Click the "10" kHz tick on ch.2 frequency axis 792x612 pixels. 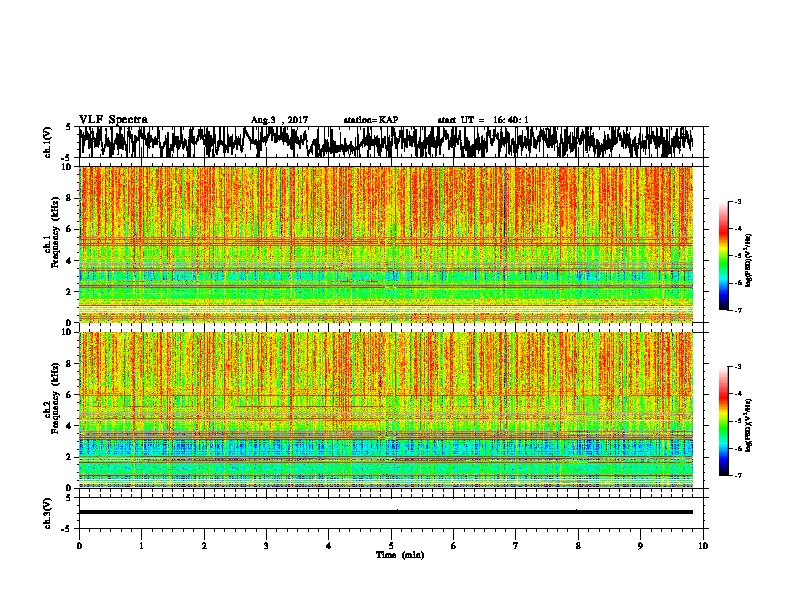(x=67, y=332)
